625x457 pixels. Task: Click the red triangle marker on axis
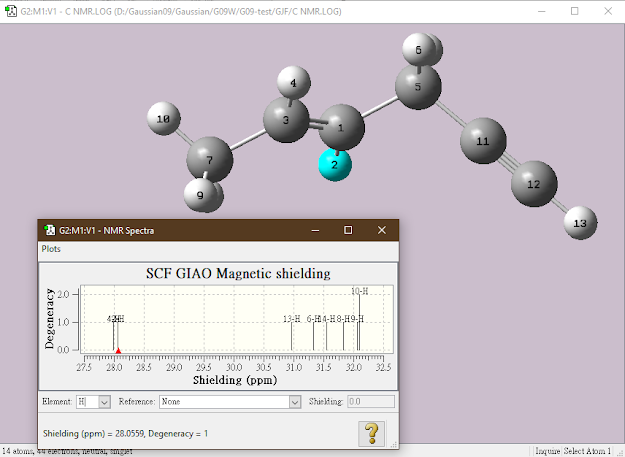click(118, 351)
